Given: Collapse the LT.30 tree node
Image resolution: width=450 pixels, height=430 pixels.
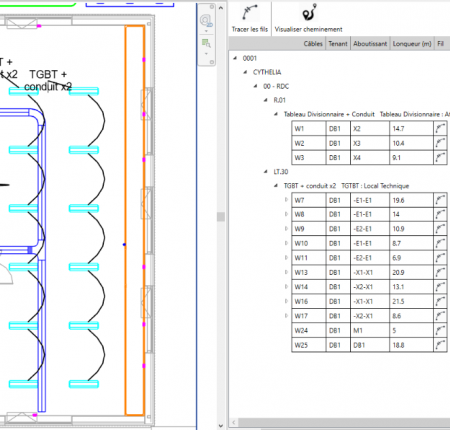Looking at the screenshot, I should pyautogui.click(x=266, y=172).
